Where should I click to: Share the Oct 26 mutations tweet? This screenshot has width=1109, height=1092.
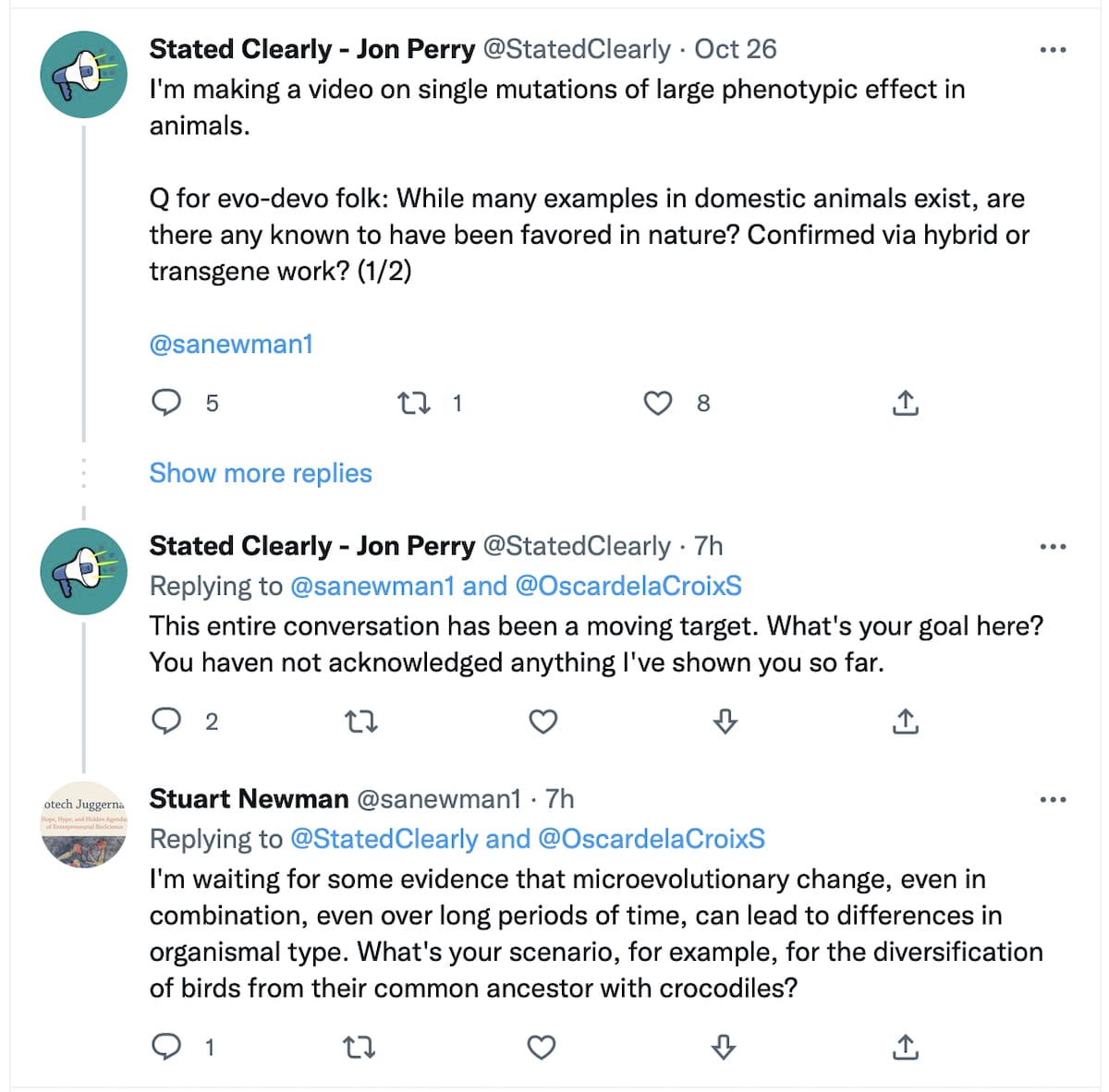click(x=906, y=403)
